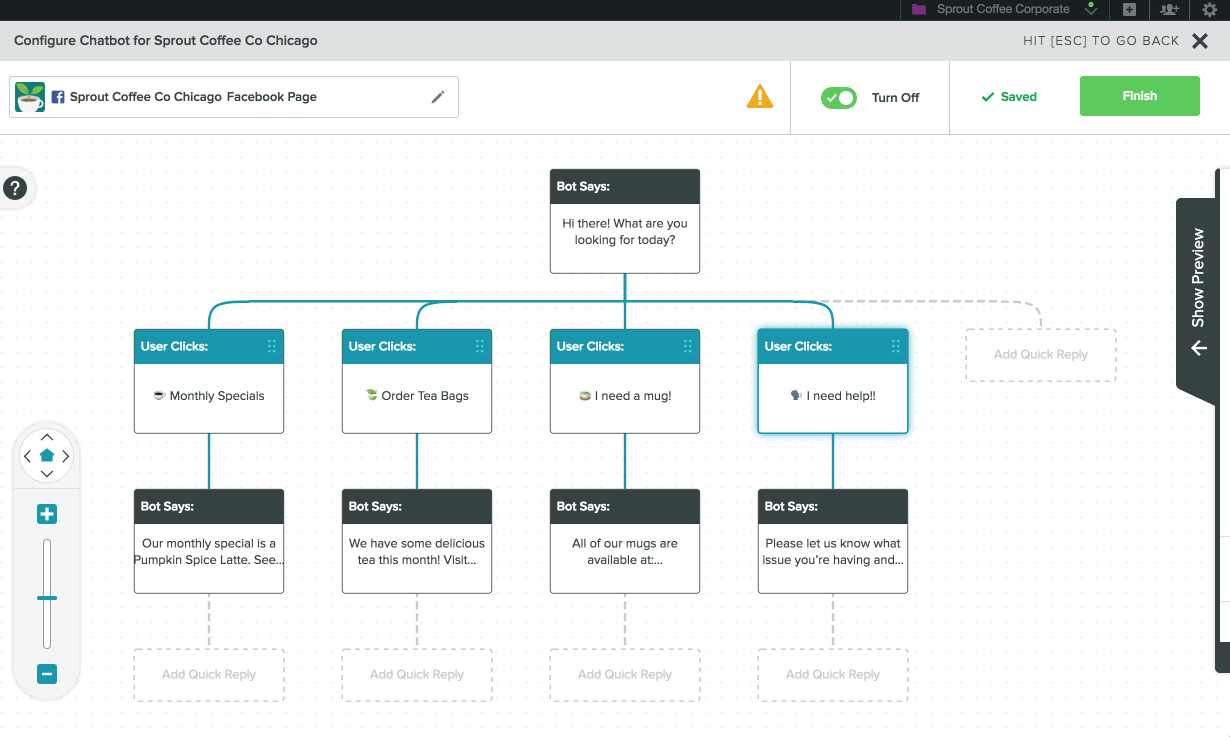This screenshot has height=737, width=1230.
Task: Add Quick Reply under issue you're having message
Action: 833,674
